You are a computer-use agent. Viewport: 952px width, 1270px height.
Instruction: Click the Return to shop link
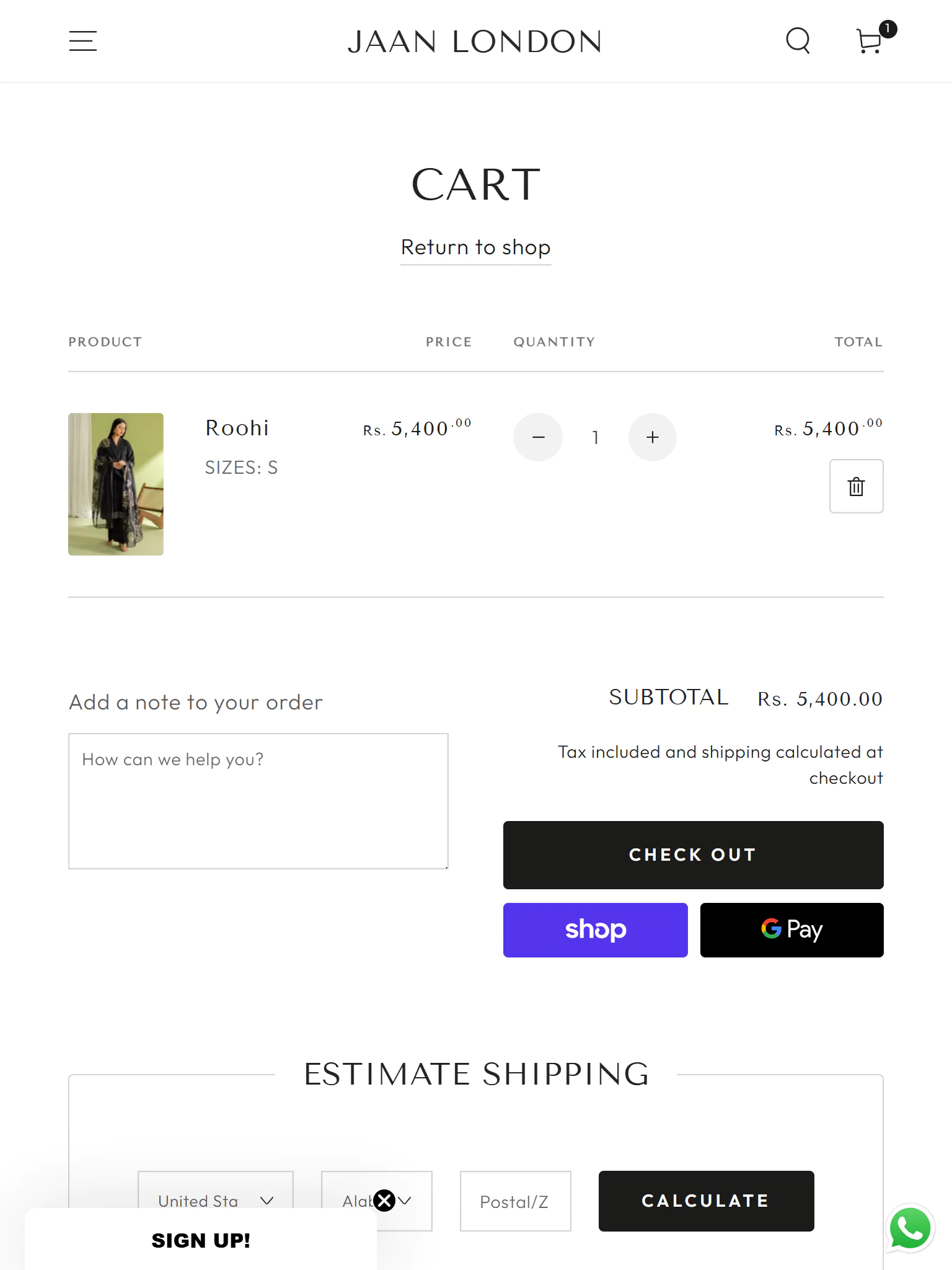click(x=475, y=247)
